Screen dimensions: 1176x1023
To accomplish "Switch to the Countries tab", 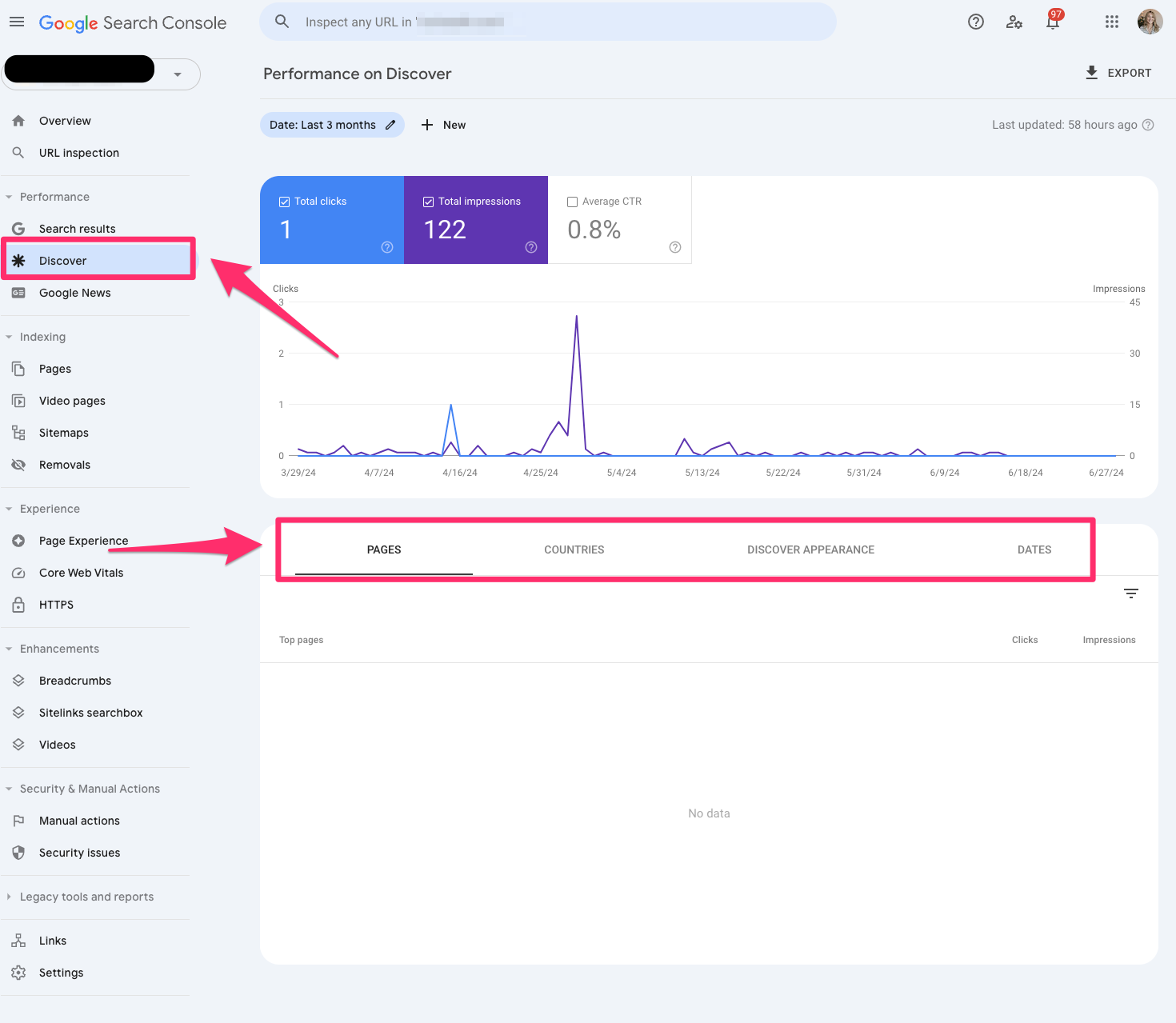I will (574, 549).
